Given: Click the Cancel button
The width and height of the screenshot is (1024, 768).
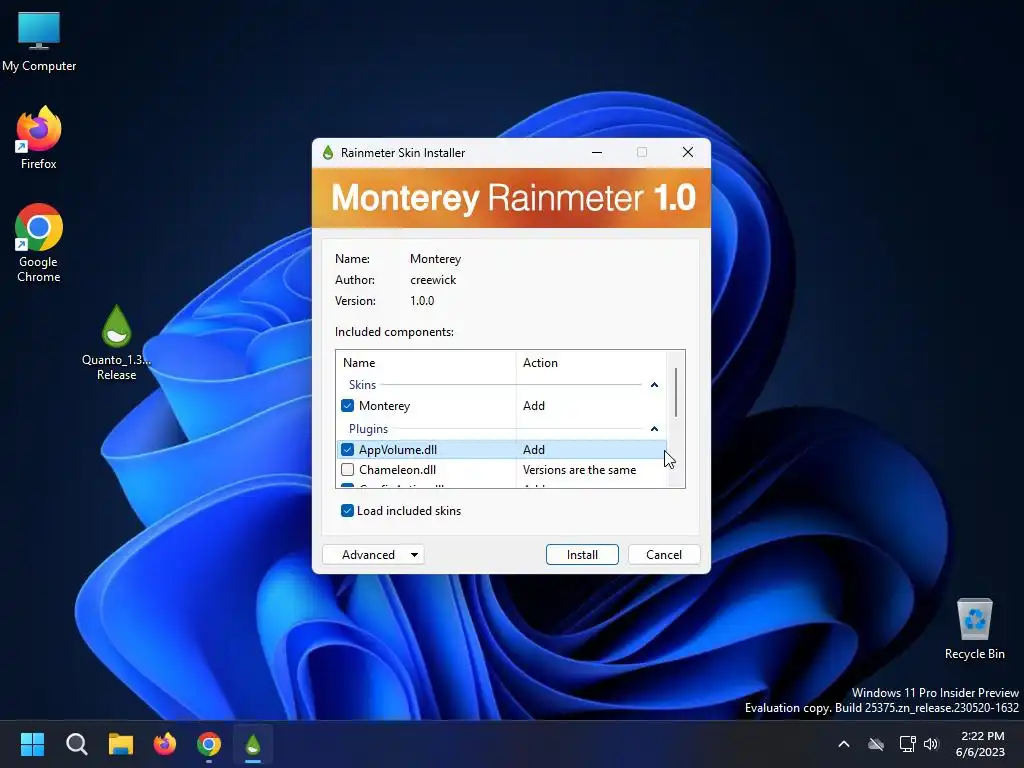Looking at the screenshot, I should 664,554.
